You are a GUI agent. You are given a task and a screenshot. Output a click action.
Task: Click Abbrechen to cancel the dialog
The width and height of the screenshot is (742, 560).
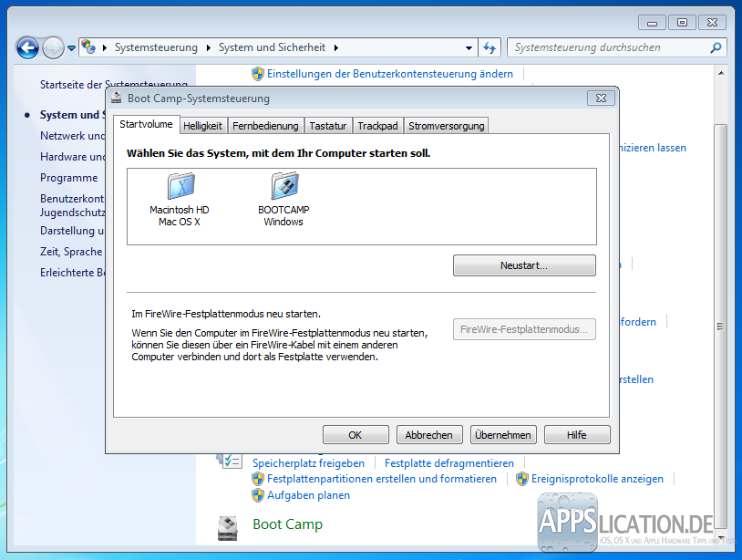[x=429, y=435]
